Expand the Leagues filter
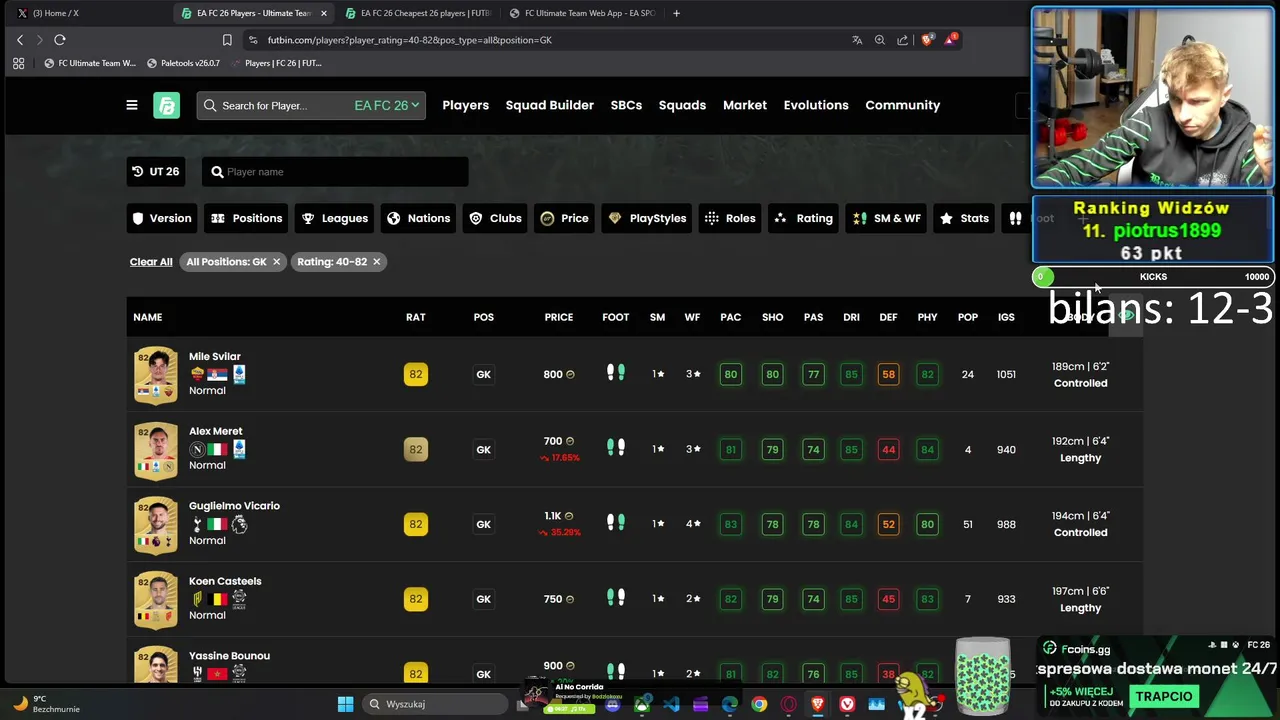The height and width of the screenshot is (720, 1280). [x=335, y=218]
